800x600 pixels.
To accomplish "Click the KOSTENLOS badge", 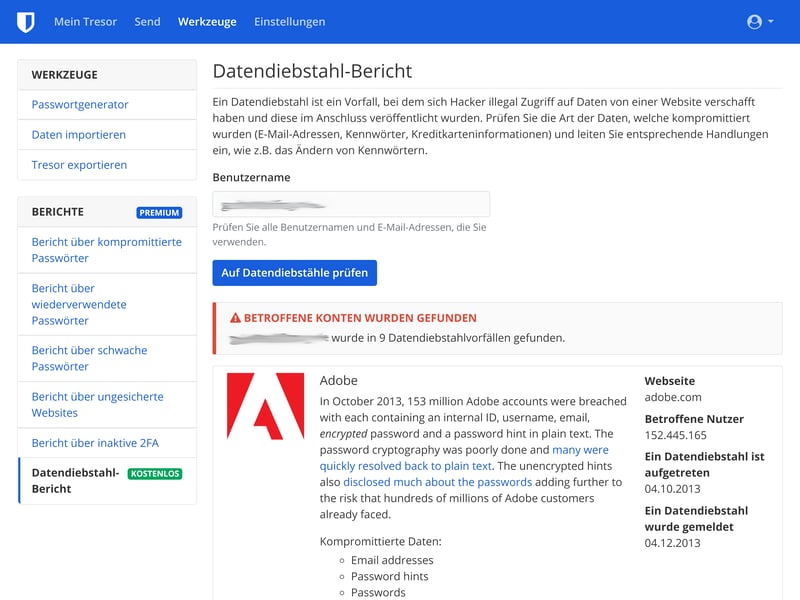I will click(x=155, y=474).
